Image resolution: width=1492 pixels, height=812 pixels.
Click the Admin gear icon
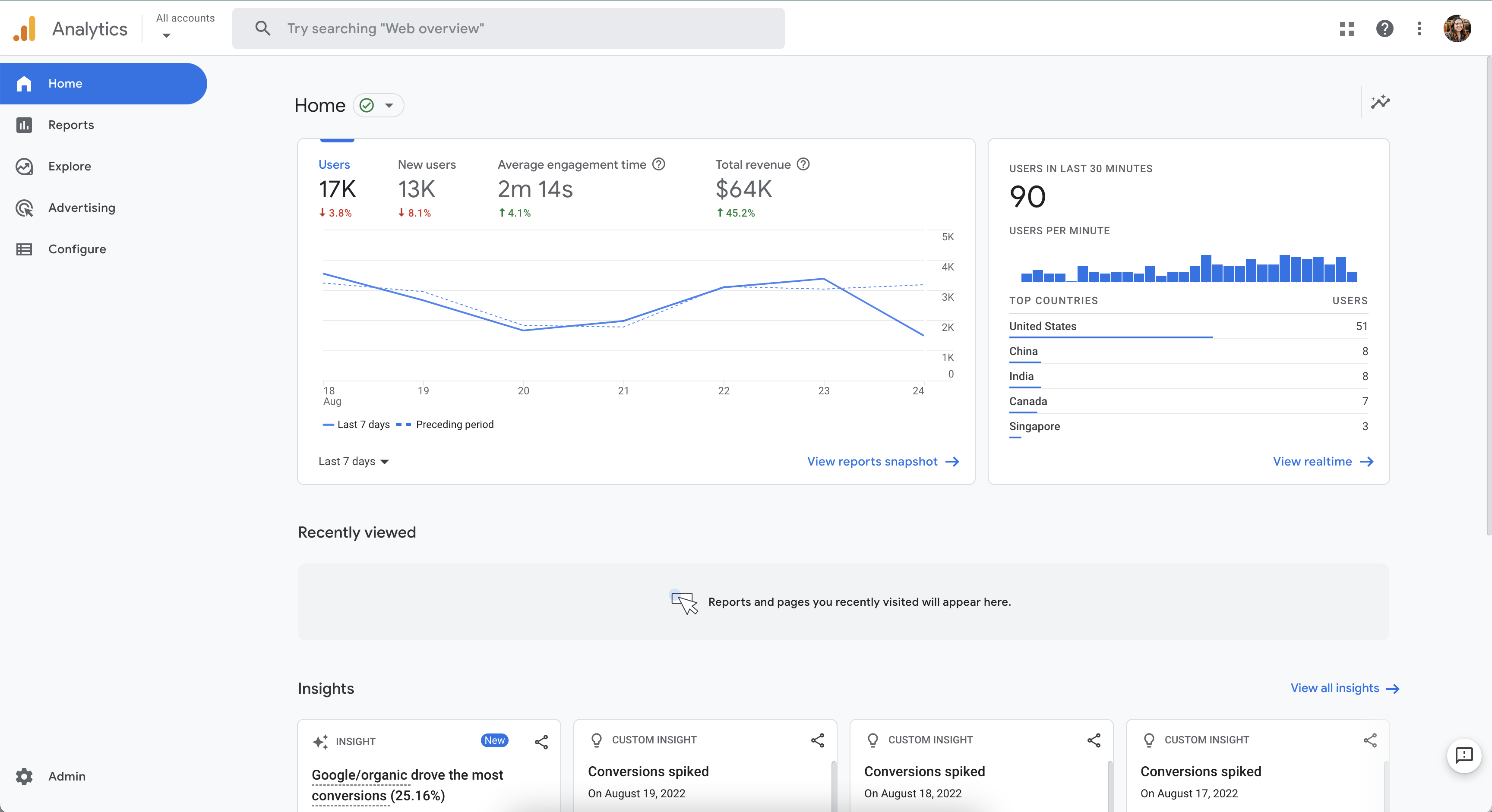pos(24,776)
